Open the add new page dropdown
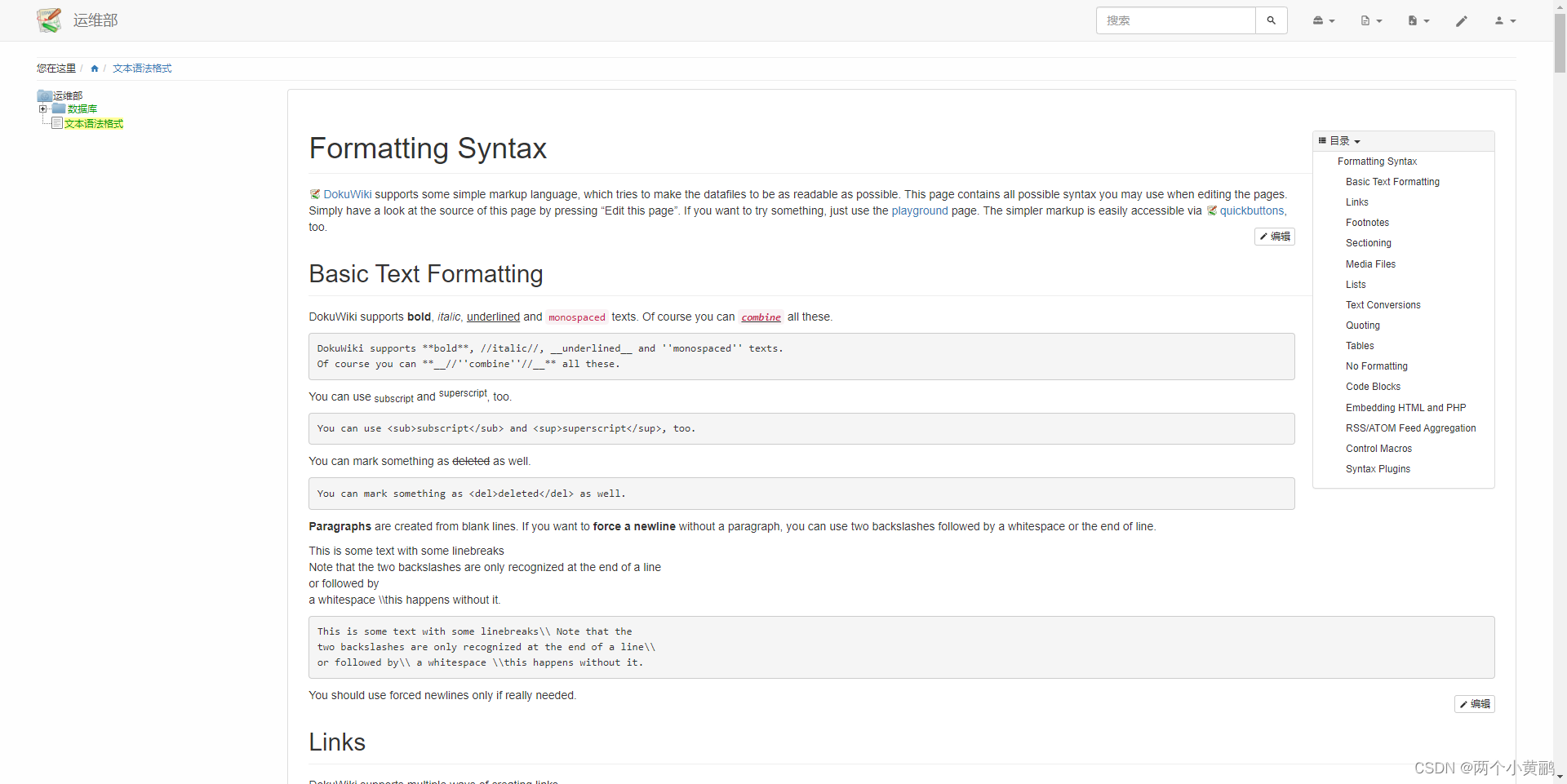The height and width of the screenshot is (784, 1567). click(1418, 20)
